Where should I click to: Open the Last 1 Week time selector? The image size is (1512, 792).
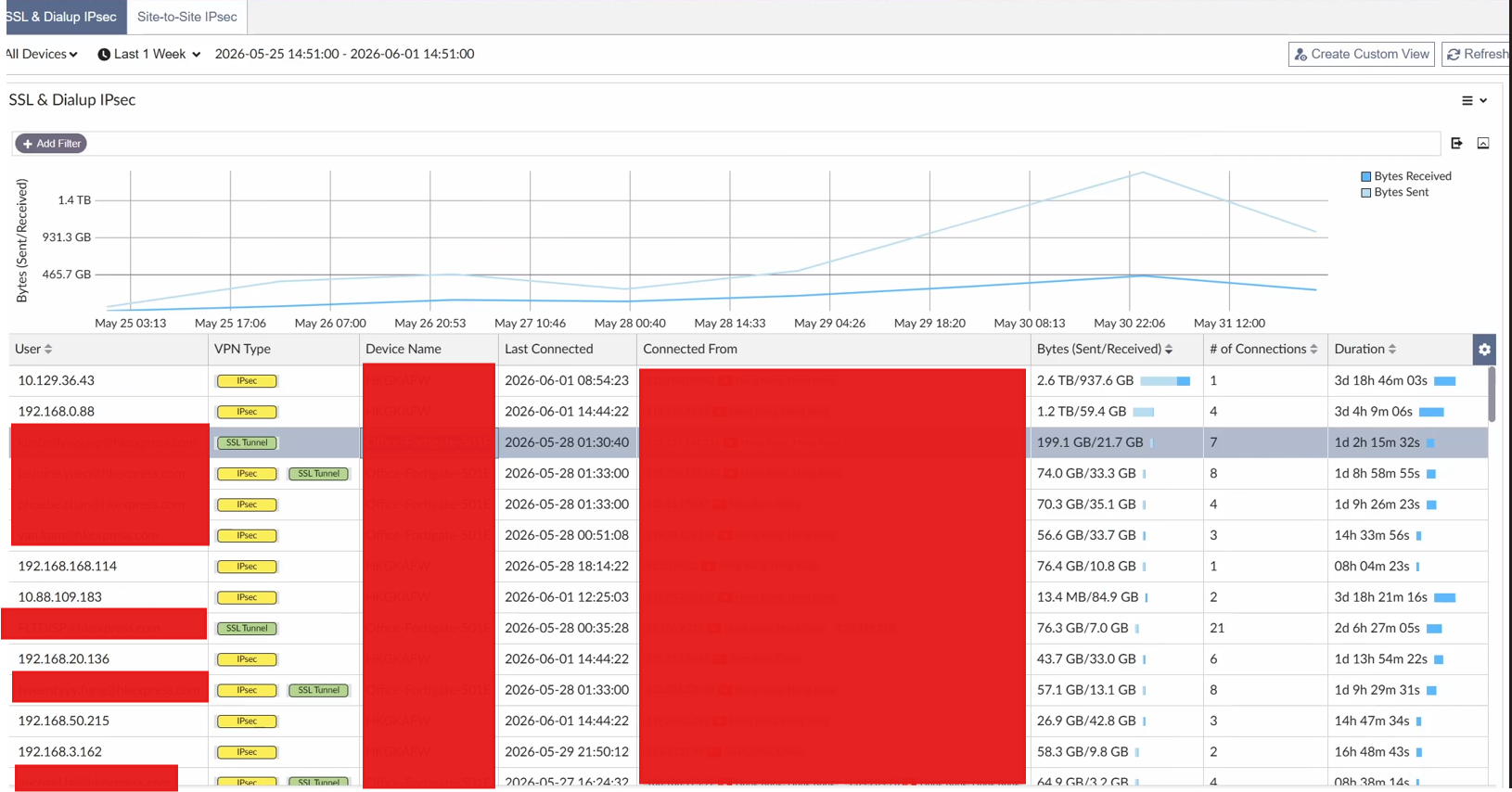149,54
